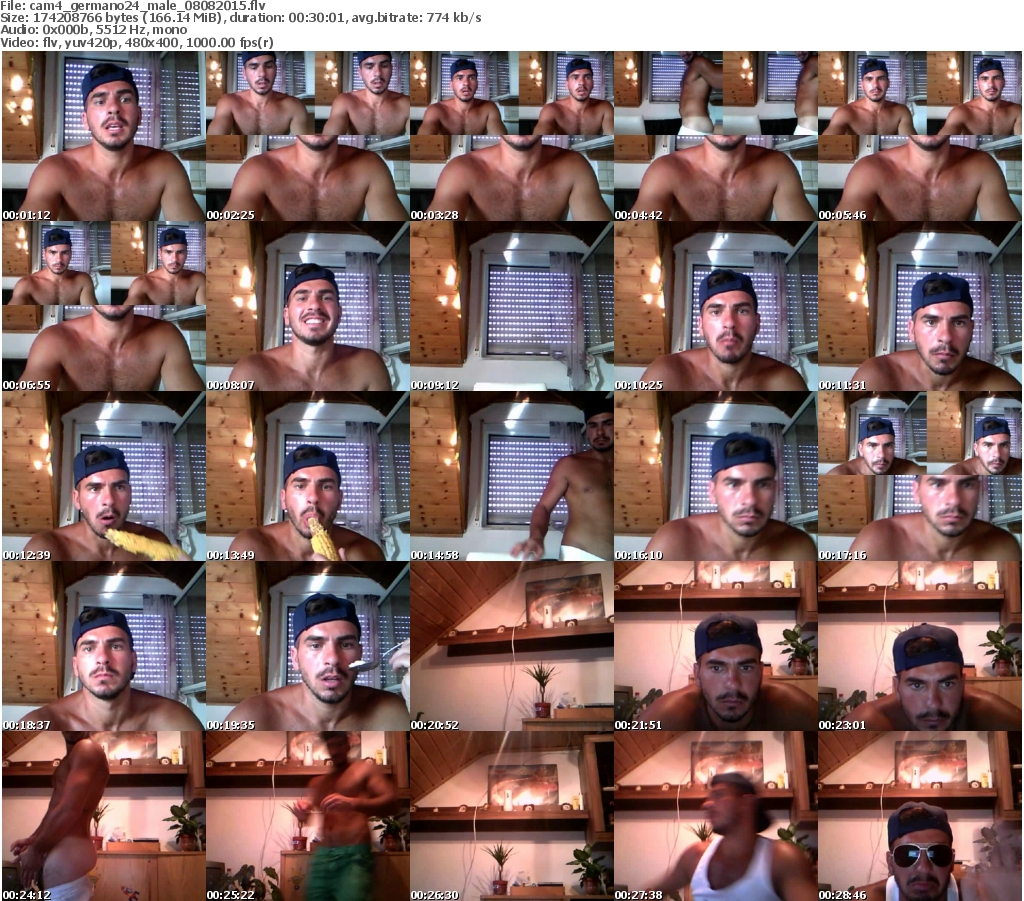Select the thumbnail at 00:06:55
This screenshot has height=901, width=1024.
click(103, 306)
